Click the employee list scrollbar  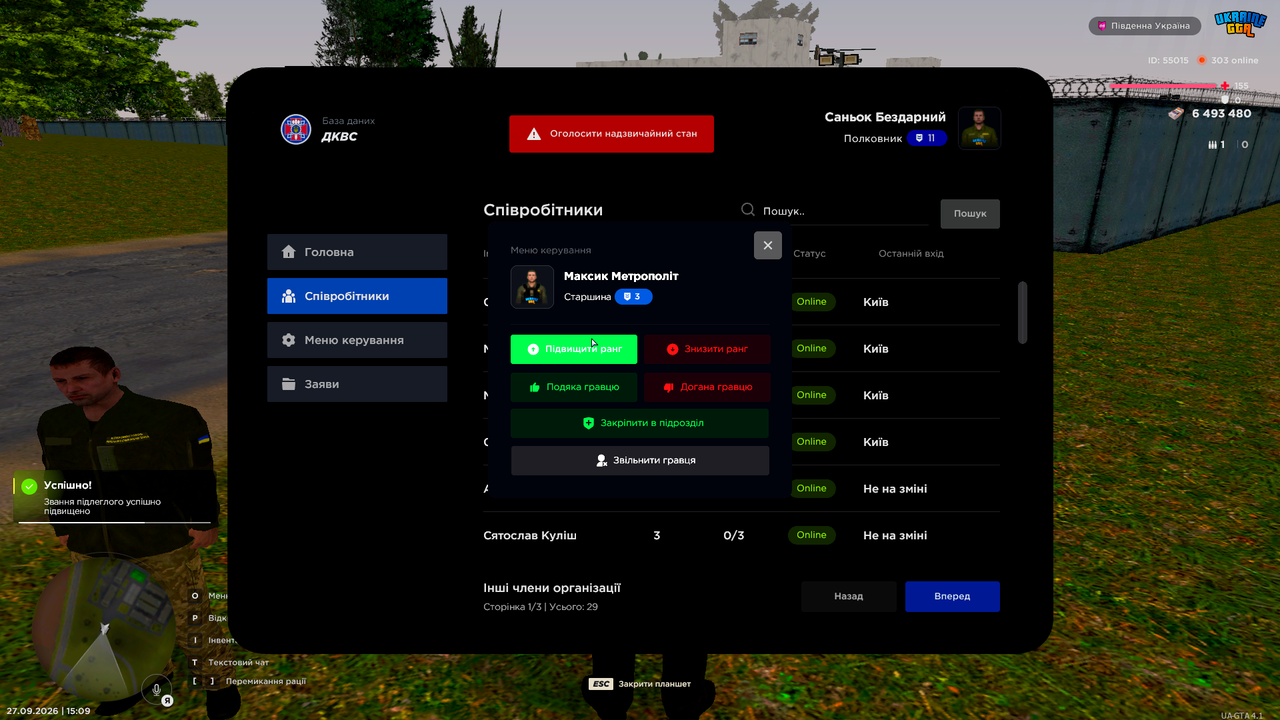tap(1022, 313)
